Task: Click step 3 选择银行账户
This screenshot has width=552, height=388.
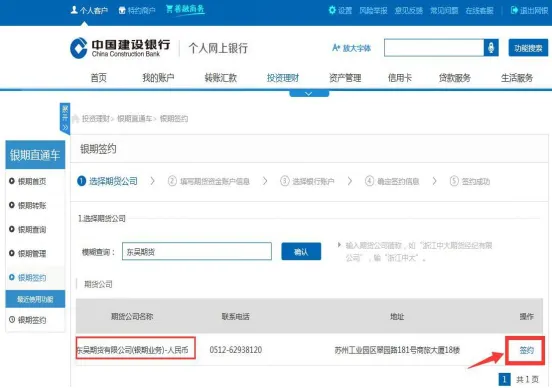Action: (x=307, y=181)
